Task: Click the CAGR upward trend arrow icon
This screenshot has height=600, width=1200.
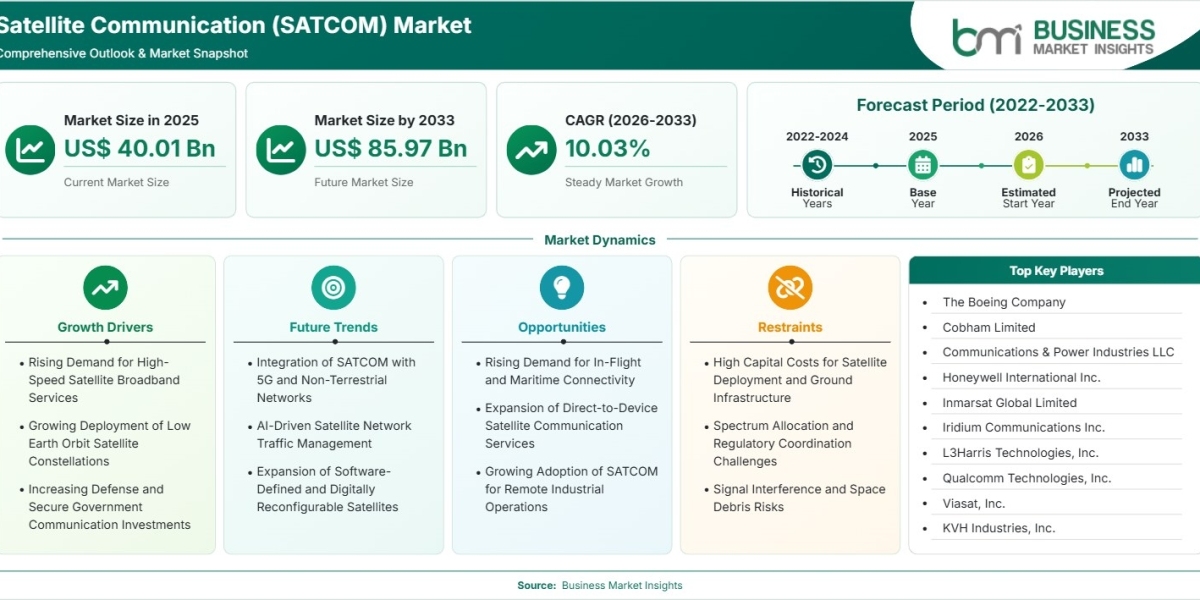Action: [x=532, y=150]
